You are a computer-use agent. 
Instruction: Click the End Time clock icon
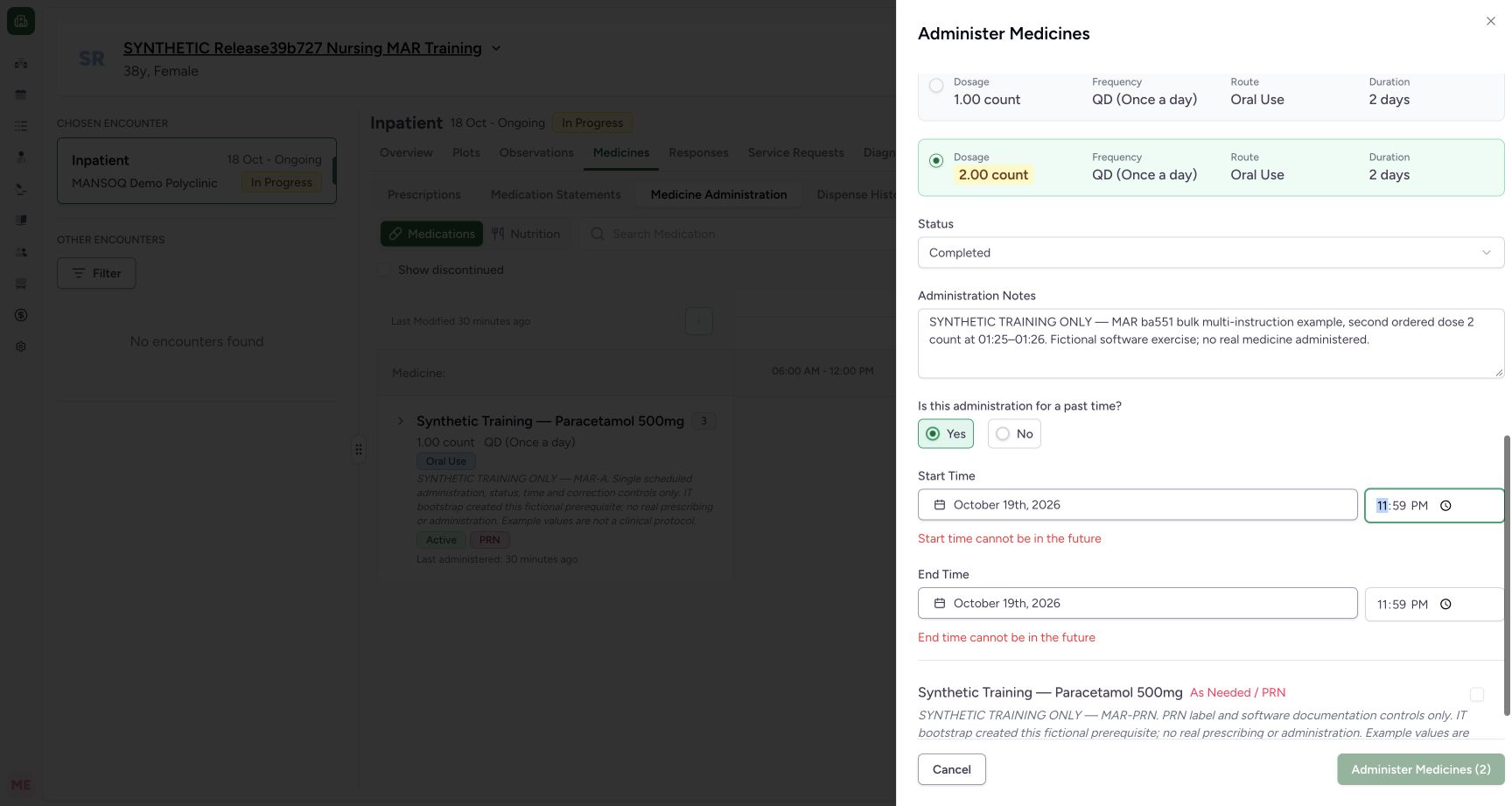tap(1445, 604)
